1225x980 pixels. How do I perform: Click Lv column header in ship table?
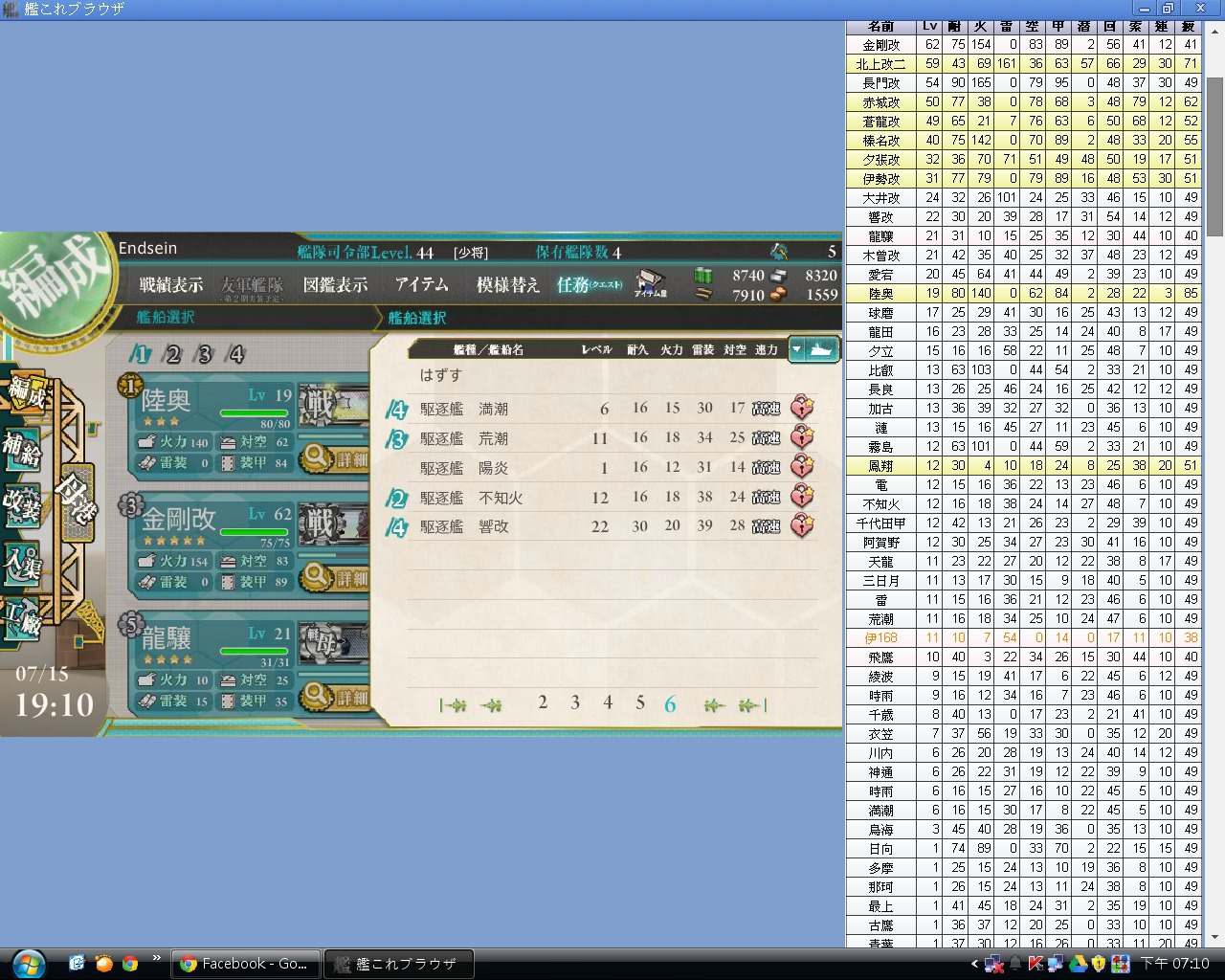click(x=930, y=27)
